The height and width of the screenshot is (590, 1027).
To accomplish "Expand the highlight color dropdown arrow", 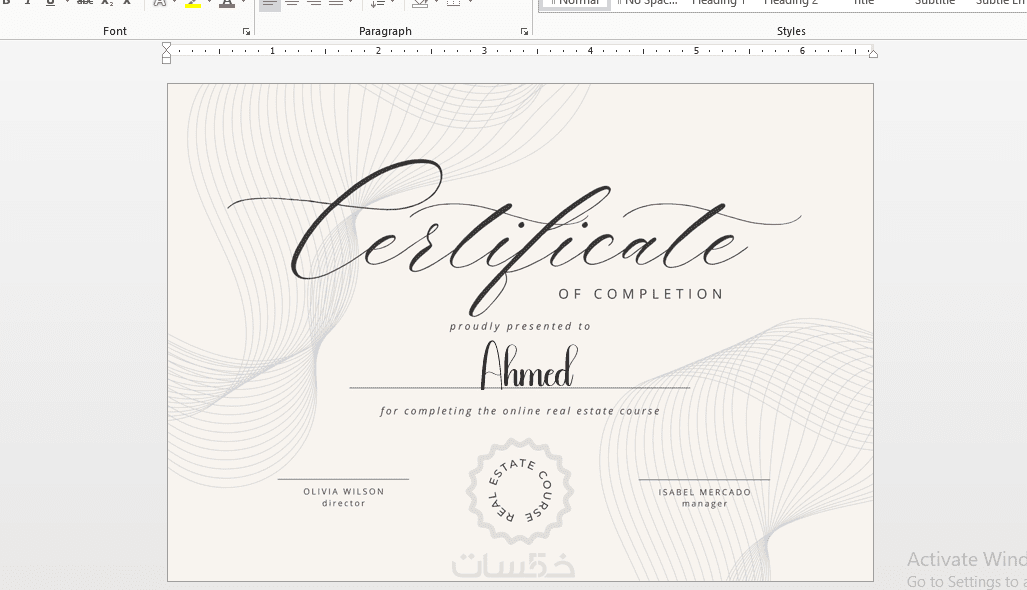I will pyautogui.click(x=209, y=3).
